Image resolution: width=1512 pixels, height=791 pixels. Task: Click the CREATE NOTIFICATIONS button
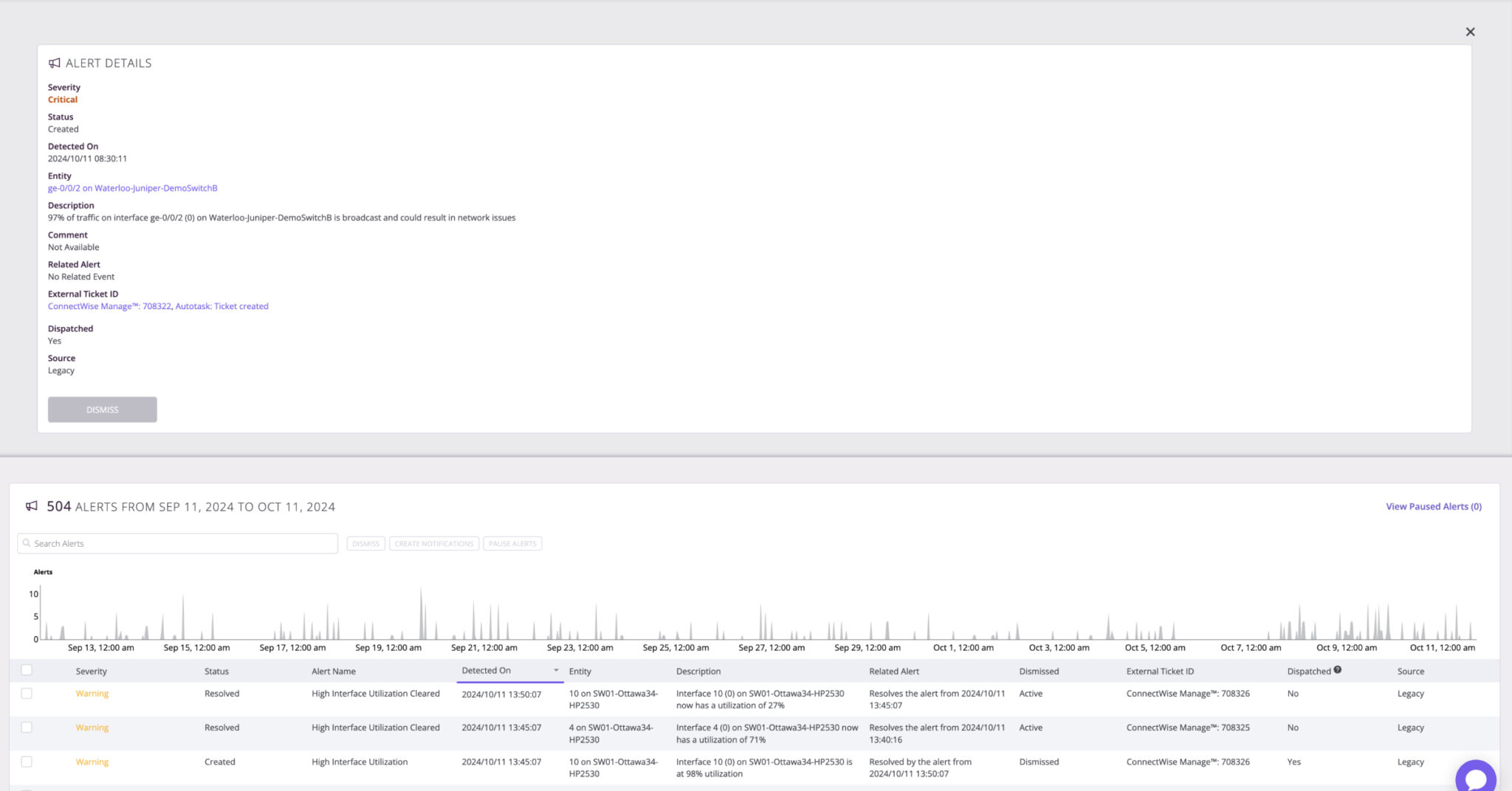point(433,543)
